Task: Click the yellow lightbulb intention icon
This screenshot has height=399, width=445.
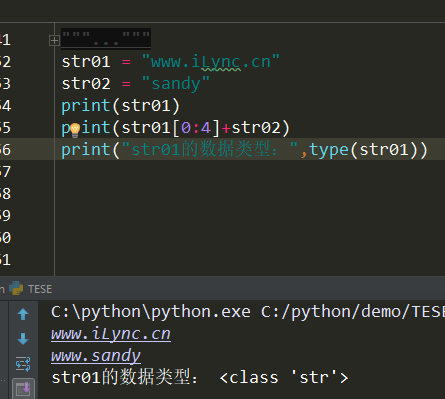Action: [x=75, y=130]
